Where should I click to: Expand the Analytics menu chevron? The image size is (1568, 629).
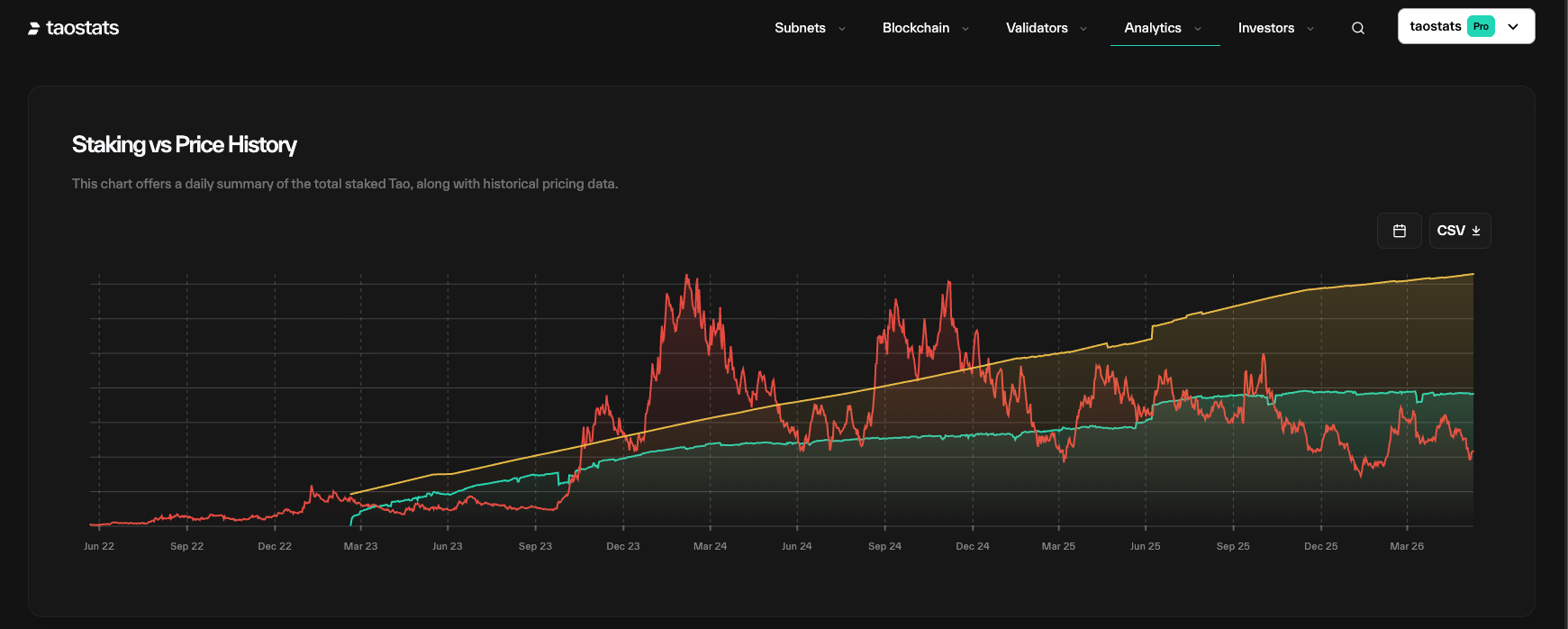[1198, 29]
